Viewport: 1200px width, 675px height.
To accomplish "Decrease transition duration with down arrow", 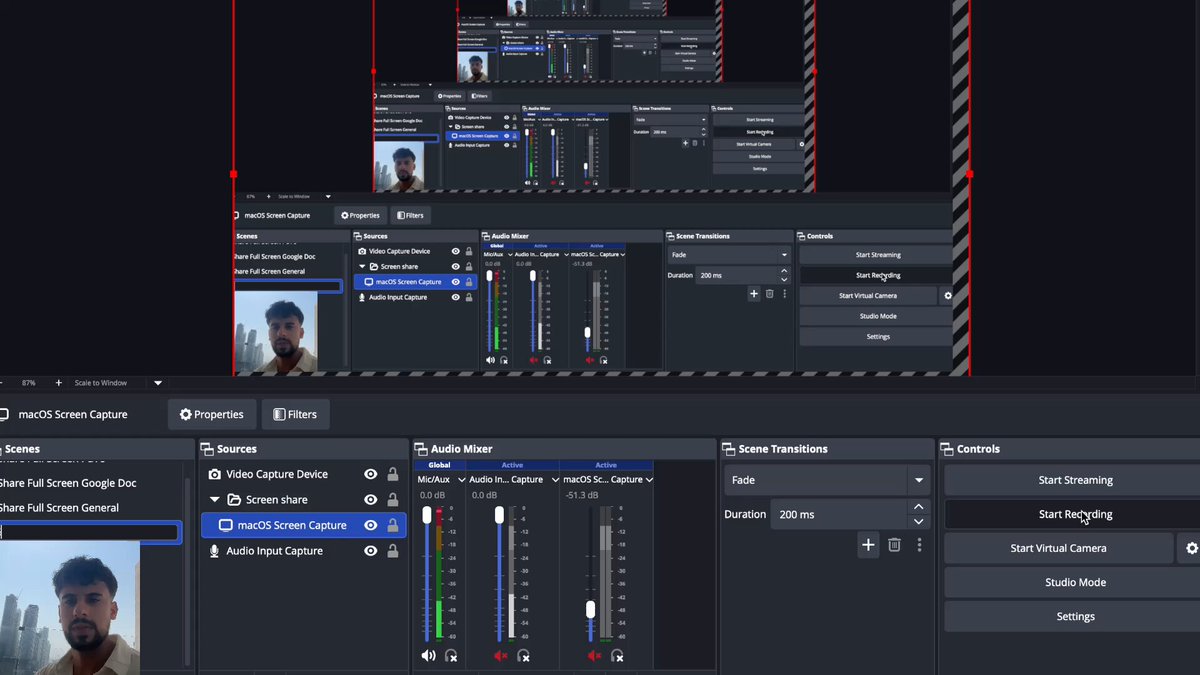I will pyautogui.click(x=918, y=522).
